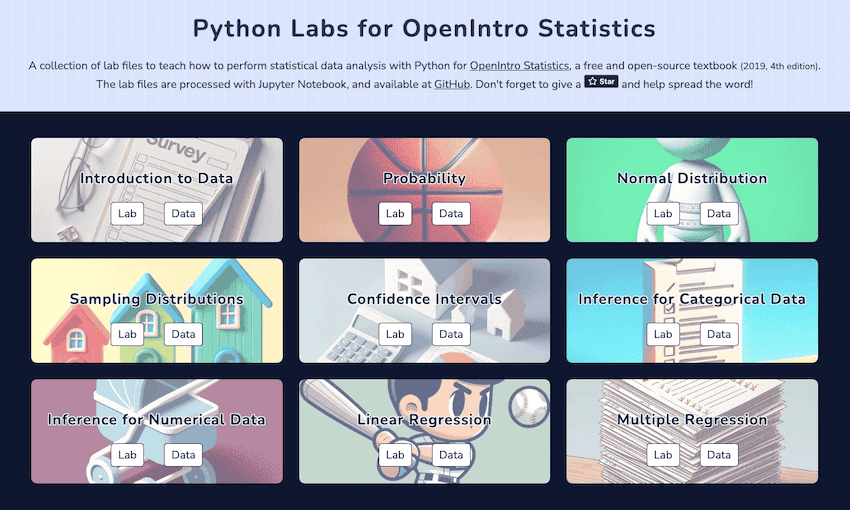Click Data for Inference for Categorical Data

(x=719, y=334)
